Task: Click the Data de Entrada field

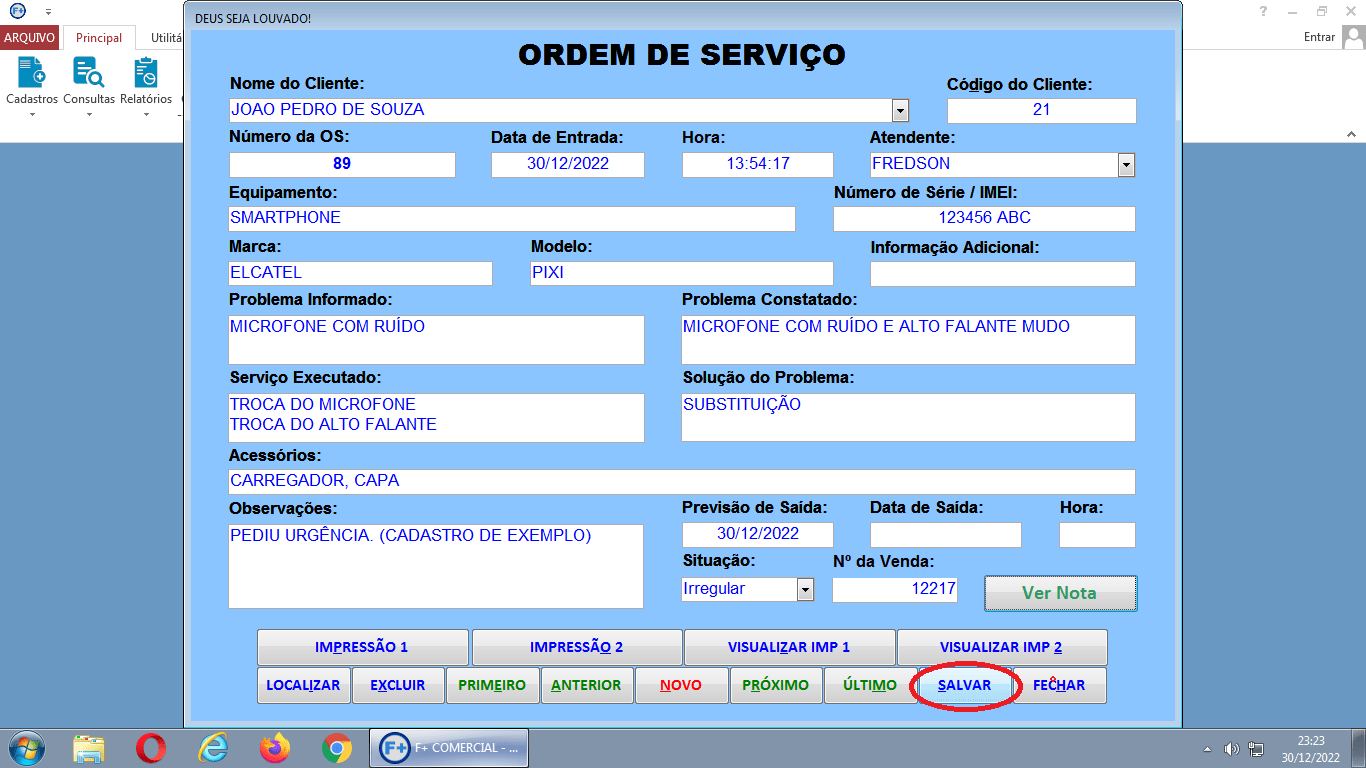Action: [x=567, y=165]
